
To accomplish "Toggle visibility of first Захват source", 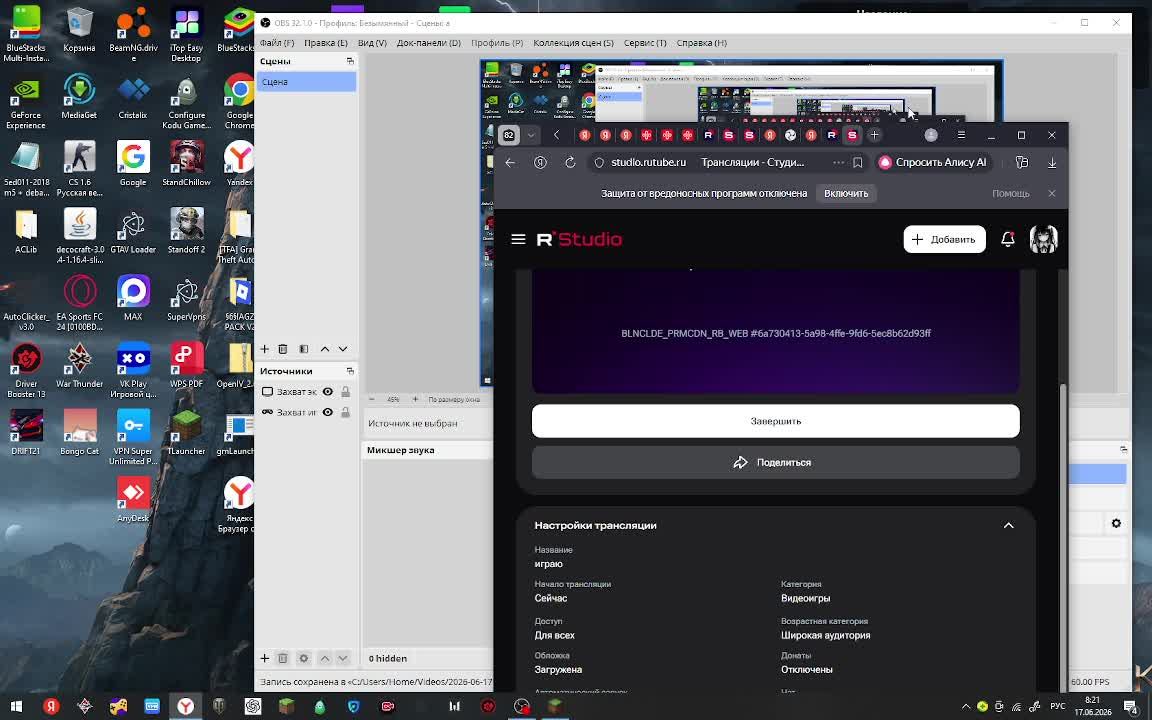I will [328, 392].
